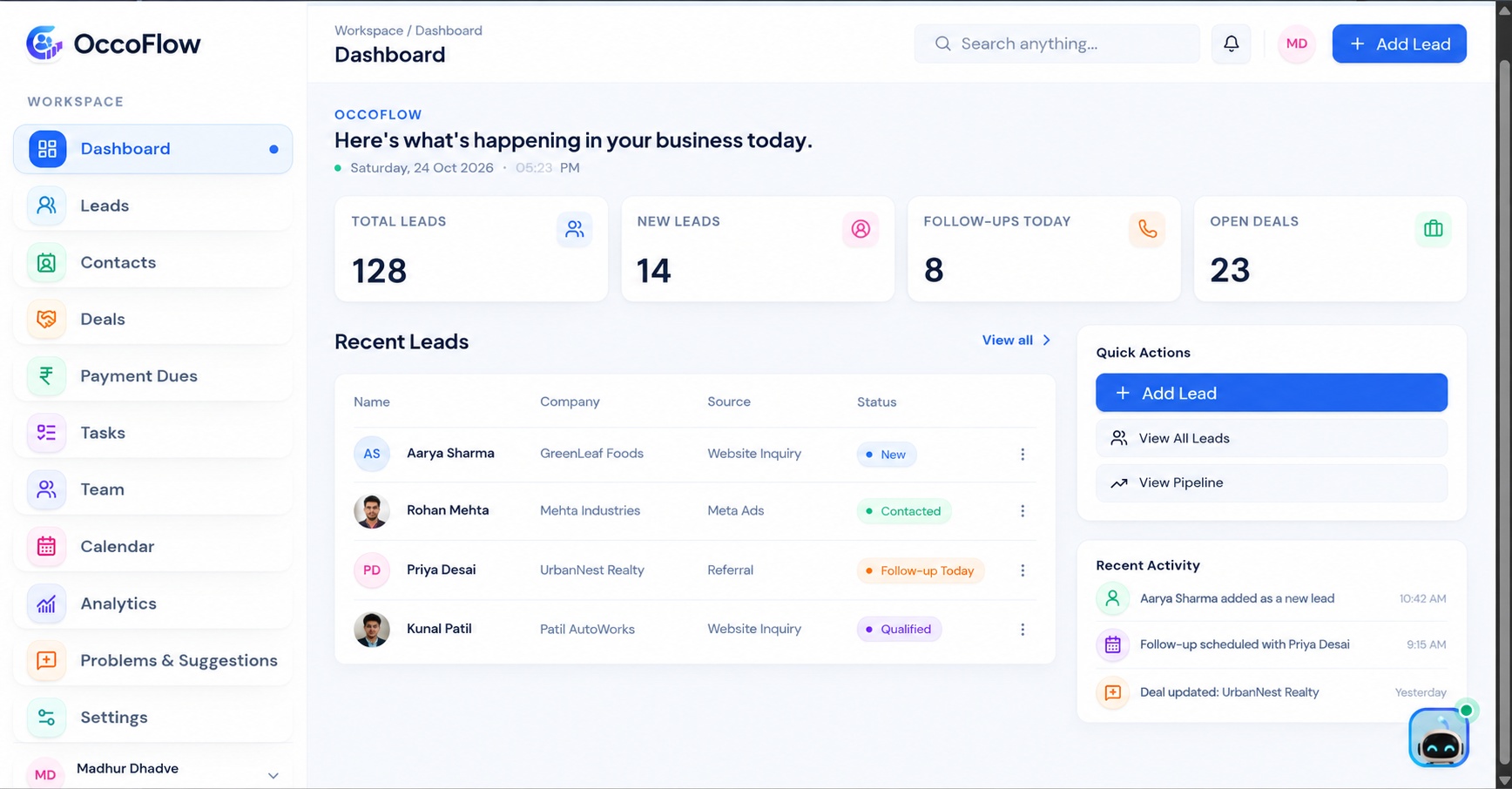Click the AS initials avatar
Image resolution: width=1512 pixels, height=789 pixels.
coord(372,454)
